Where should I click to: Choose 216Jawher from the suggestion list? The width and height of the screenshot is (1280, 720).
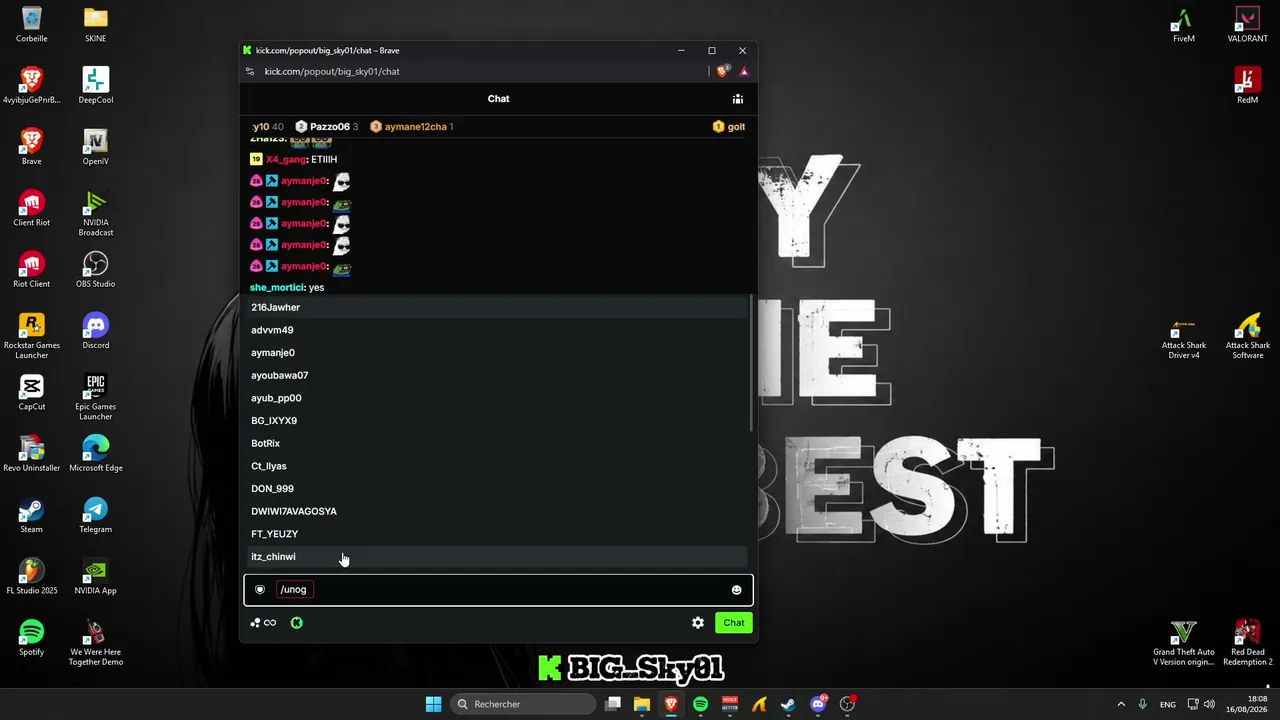click(x=498, y=307)
